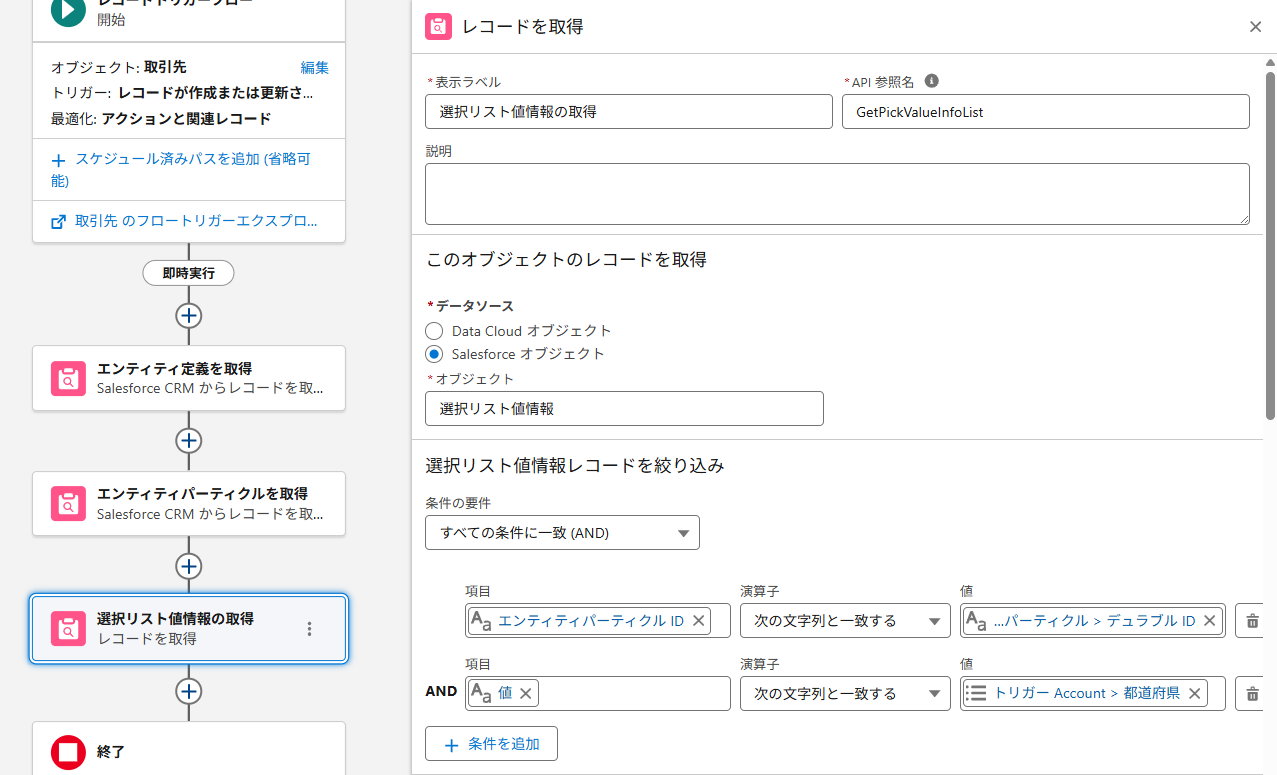Select the Data Cloud オブジェクト radio button
Image resolution: width=1277 pixels, height=775 pixels.
pos(434,331)
